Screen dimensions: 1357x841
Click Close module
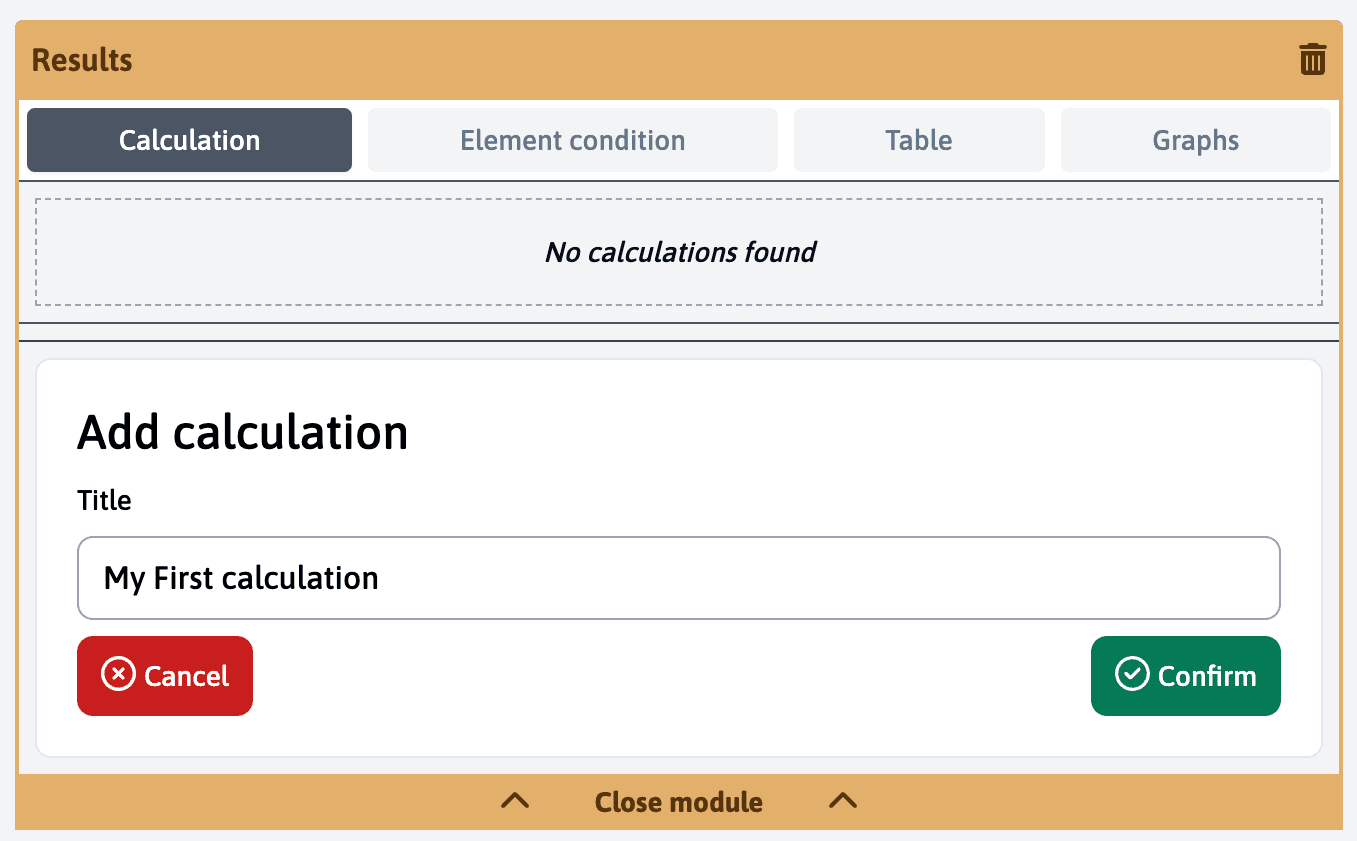[679, 801]
